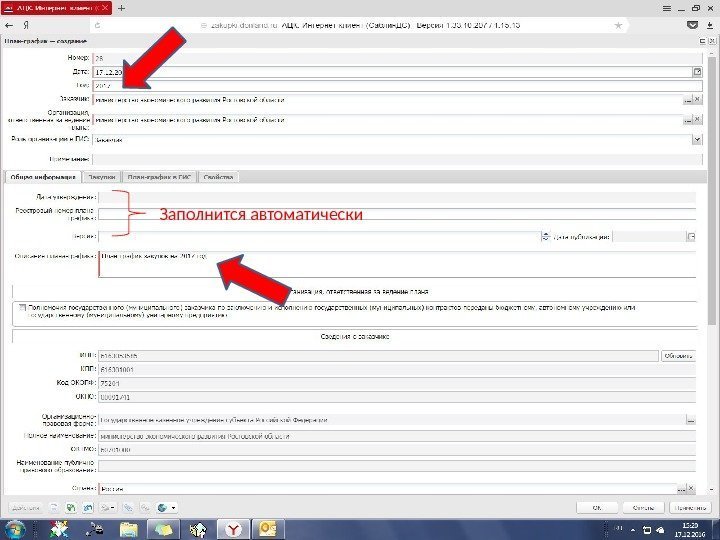Screen dimensions: 720x540
Task: Click the Примечание input field
Action: coord(397,159)
